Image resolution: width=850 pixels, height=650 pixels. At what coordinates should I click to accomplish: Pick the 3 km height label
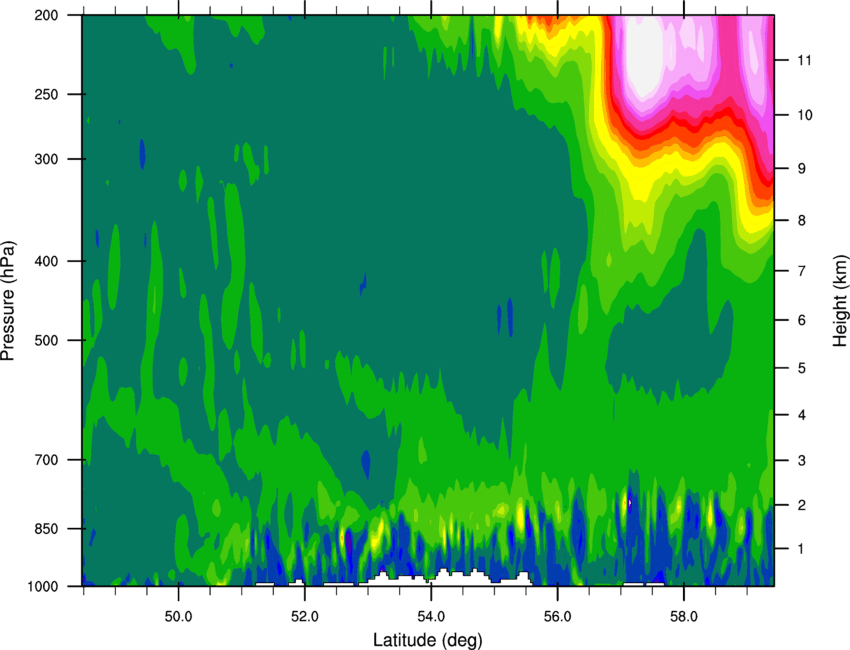click(x=802, y=460)
